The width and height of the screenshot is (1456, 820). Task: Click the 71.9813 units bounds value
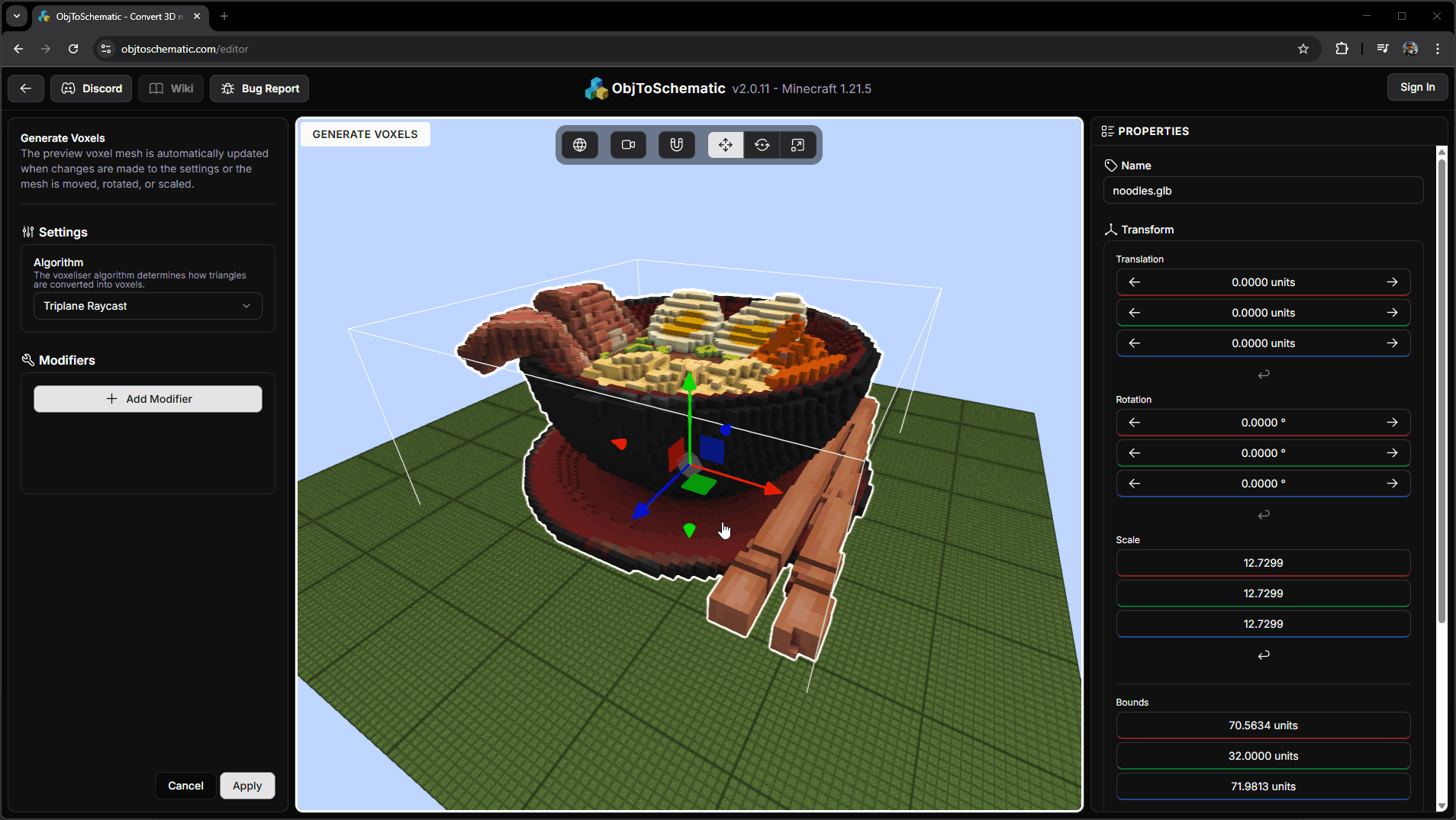click(1263, 786)
